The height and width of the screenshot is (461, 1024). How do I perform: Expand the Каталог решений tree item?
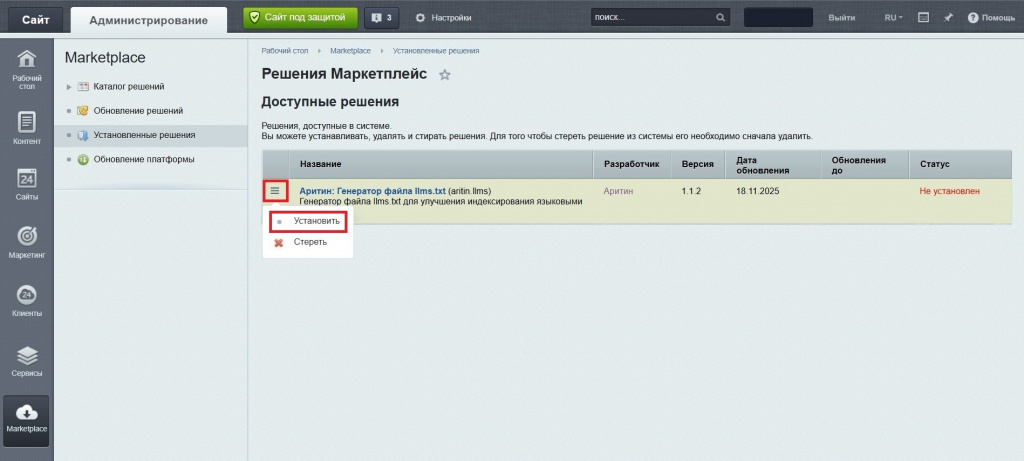click(x=69, y=87)
